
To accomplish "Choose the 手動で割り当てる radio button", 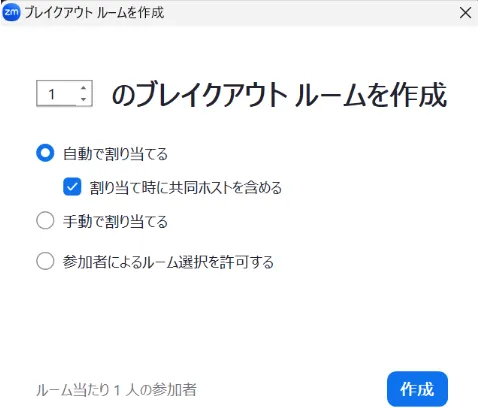I will pos(45,220).
